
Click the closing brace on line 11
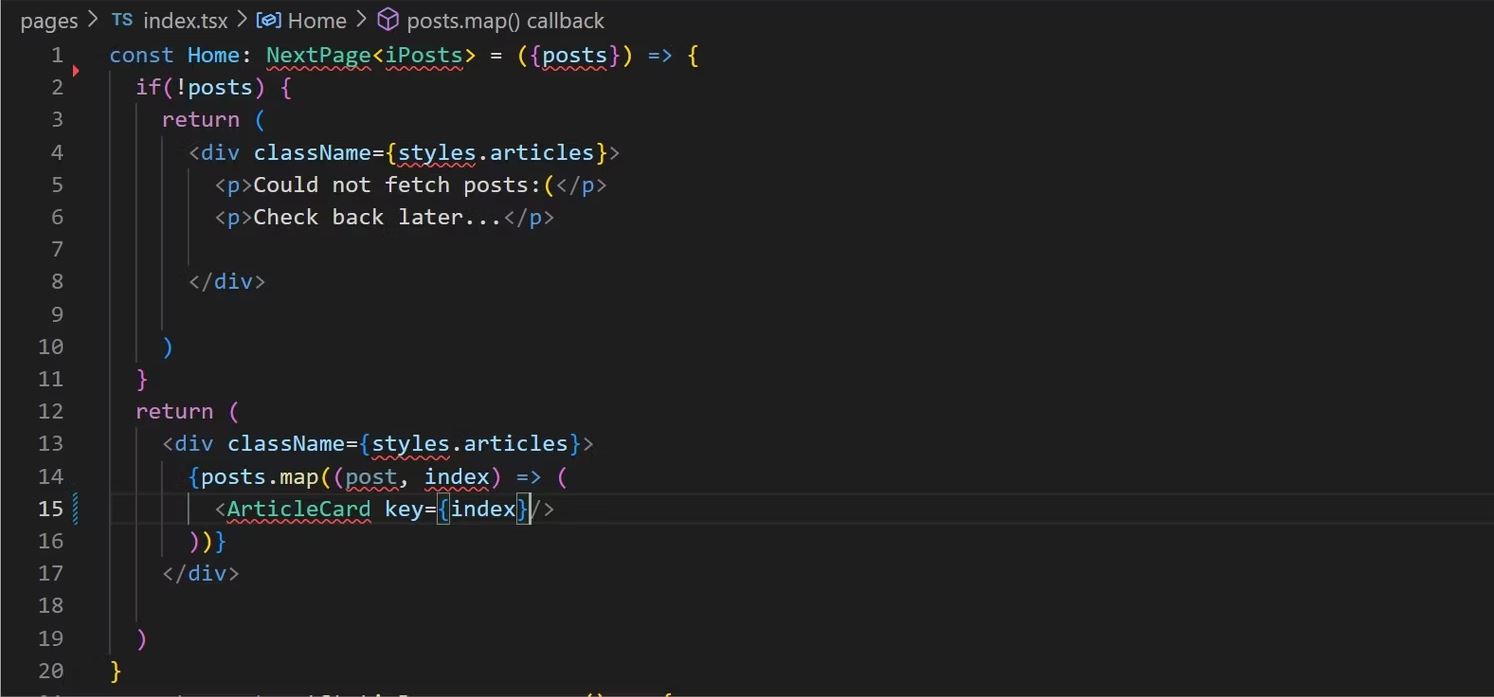(x=142, y=379)
